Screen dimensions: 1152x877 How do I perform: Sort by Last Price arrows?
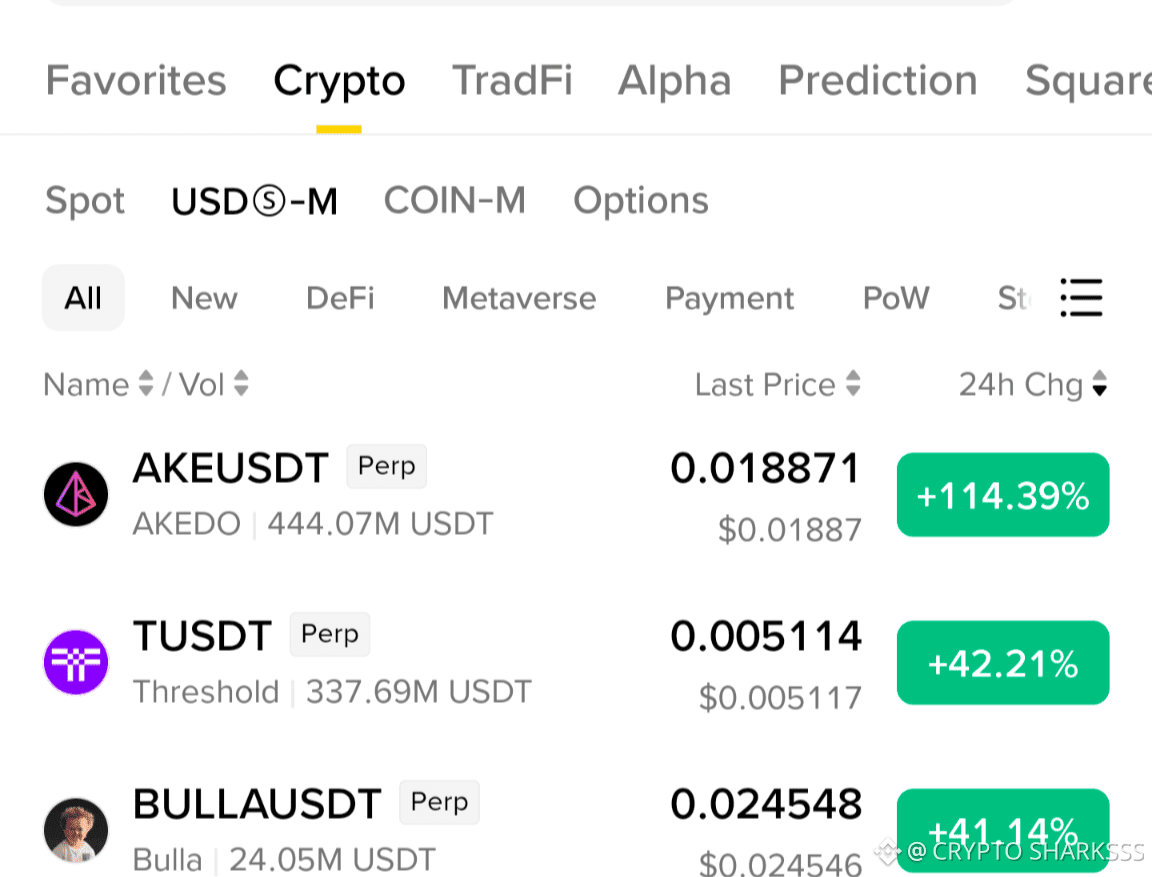click(x=853, y=383)
